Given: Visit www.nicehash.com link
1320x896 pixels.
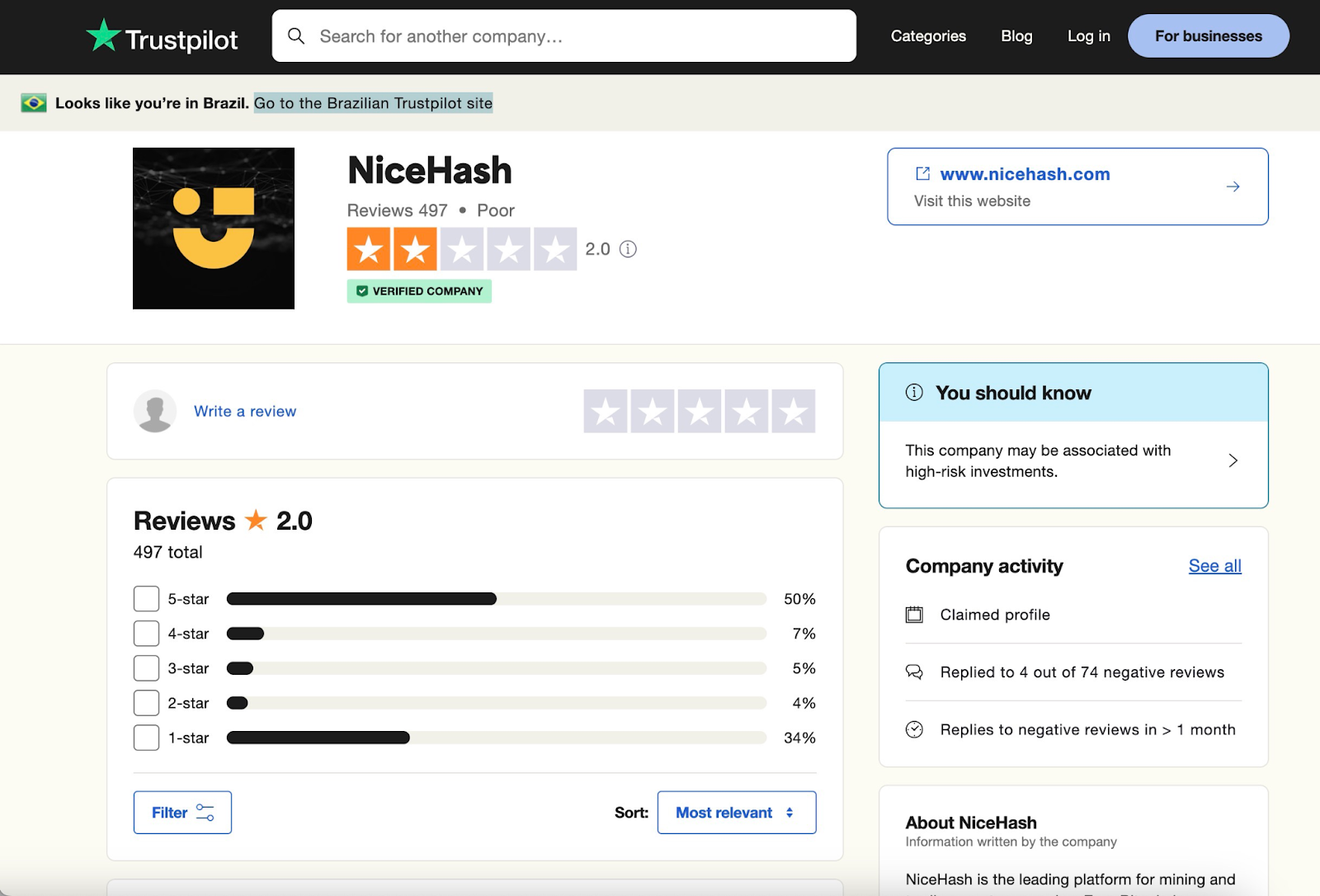Looking at the screenshot, I should (1025, 174).
